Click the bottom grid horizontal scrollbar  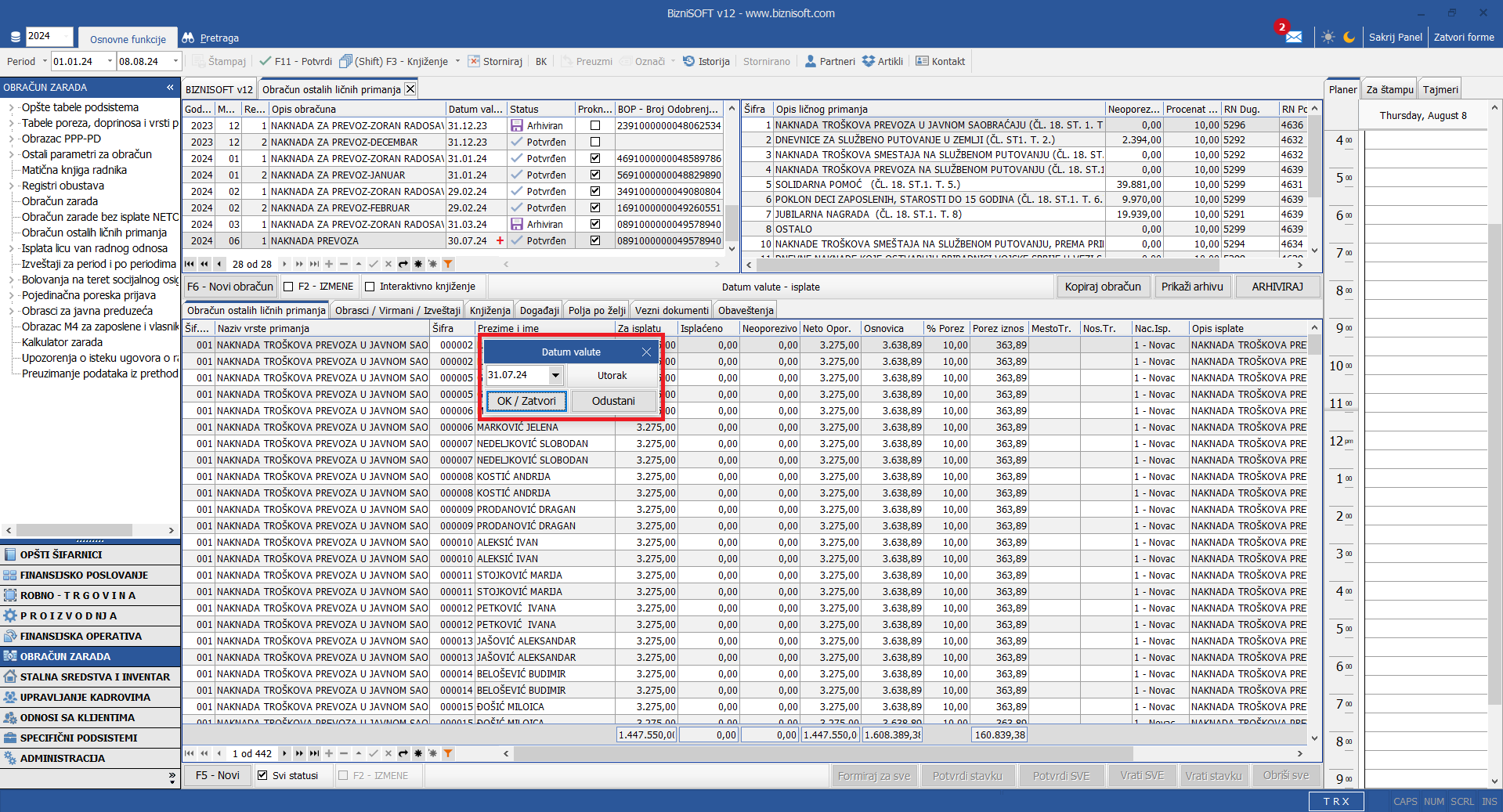pyautogui.click(x=822, y=753)
